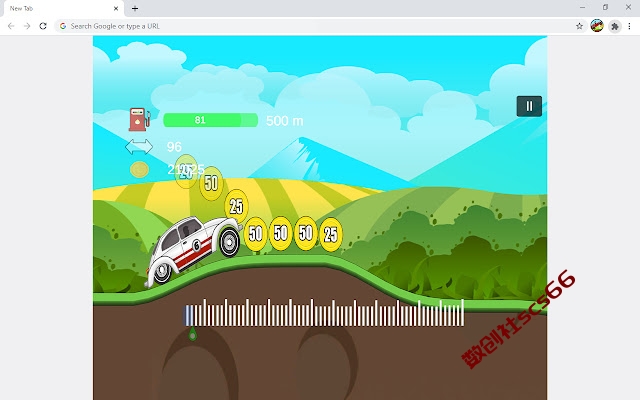Image resolution: width=640 pixels, height=400 pixels.
Task: Click the 500 m distance readout
Action: (284, 121)
